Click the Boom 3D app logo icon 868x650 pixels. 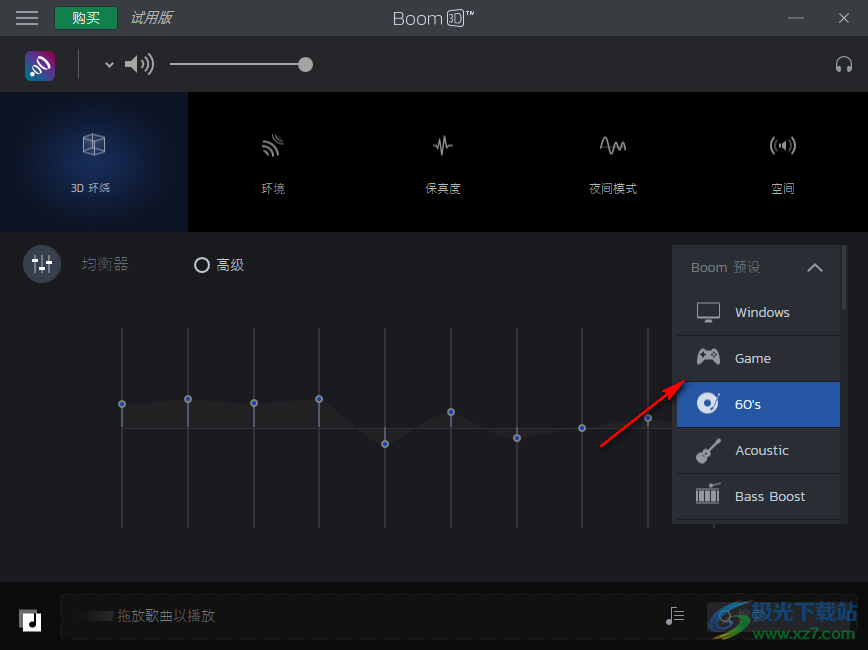click(40, 65)
